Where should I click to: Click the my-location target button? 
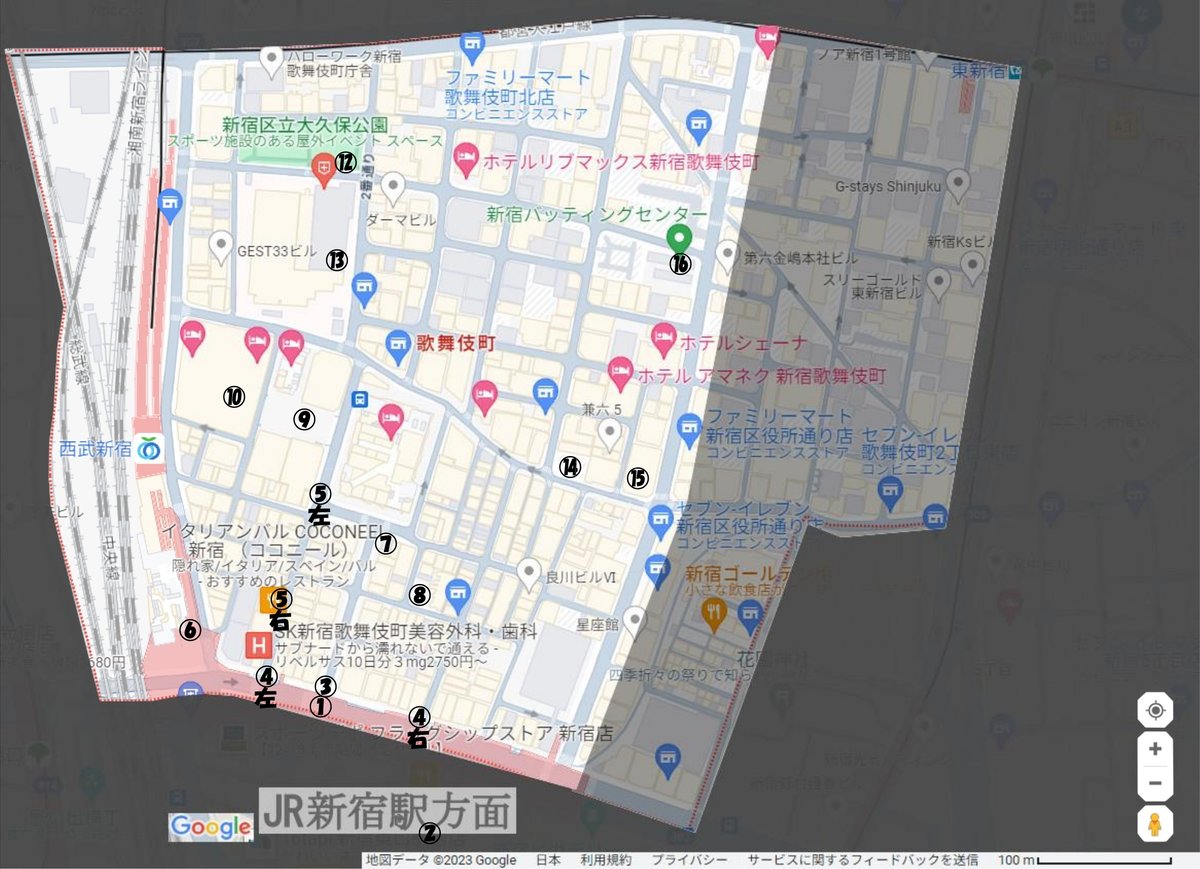coord(1155,710)
